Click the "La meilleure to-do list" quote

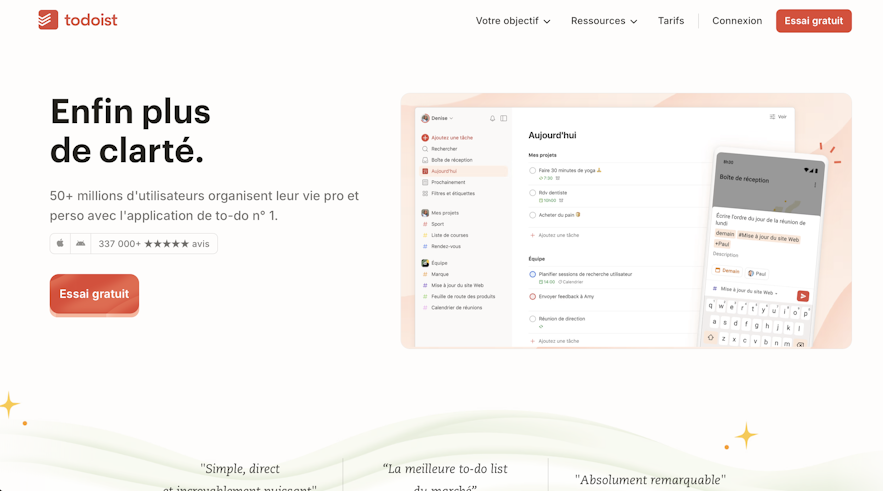coord(445,476)
